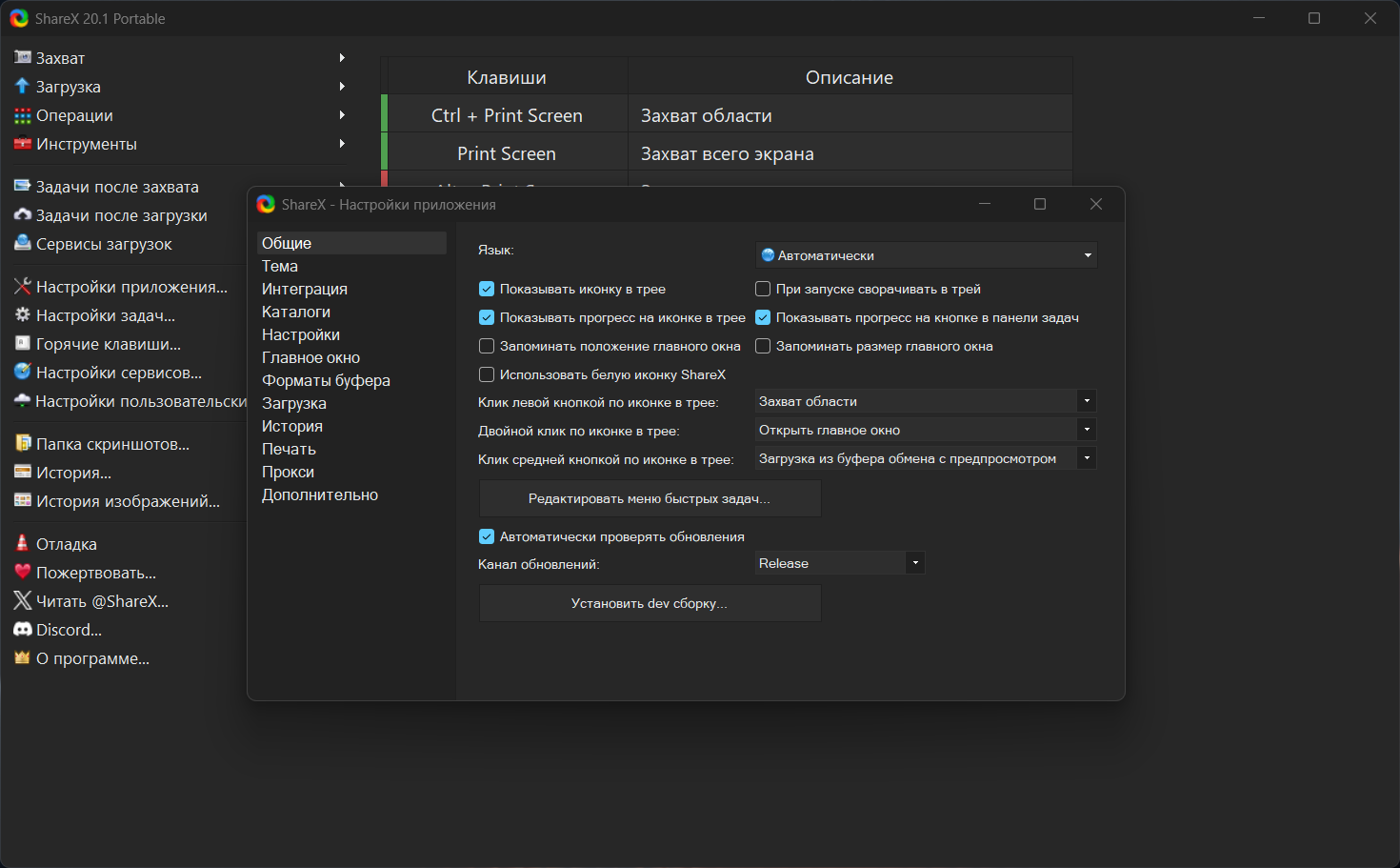Click the Настройки пользовательских cloud icon
The width and height of the screenshot is (1400, 868).
[x=23, y=401]
